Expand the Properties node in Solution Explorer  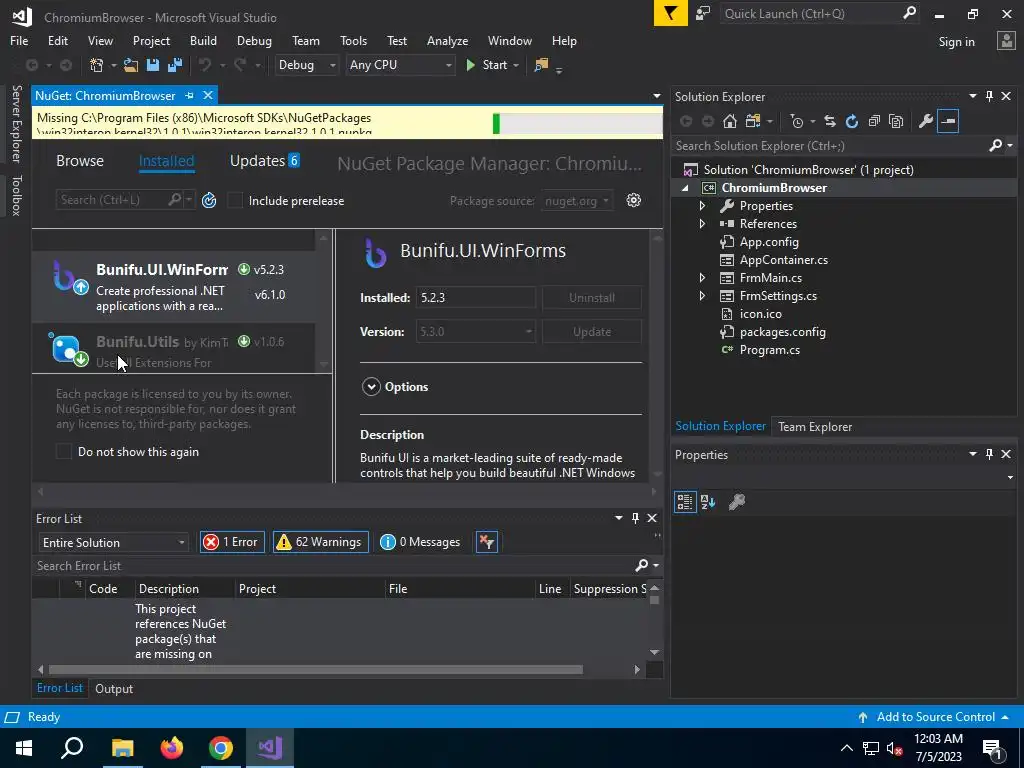coord(702,206)
